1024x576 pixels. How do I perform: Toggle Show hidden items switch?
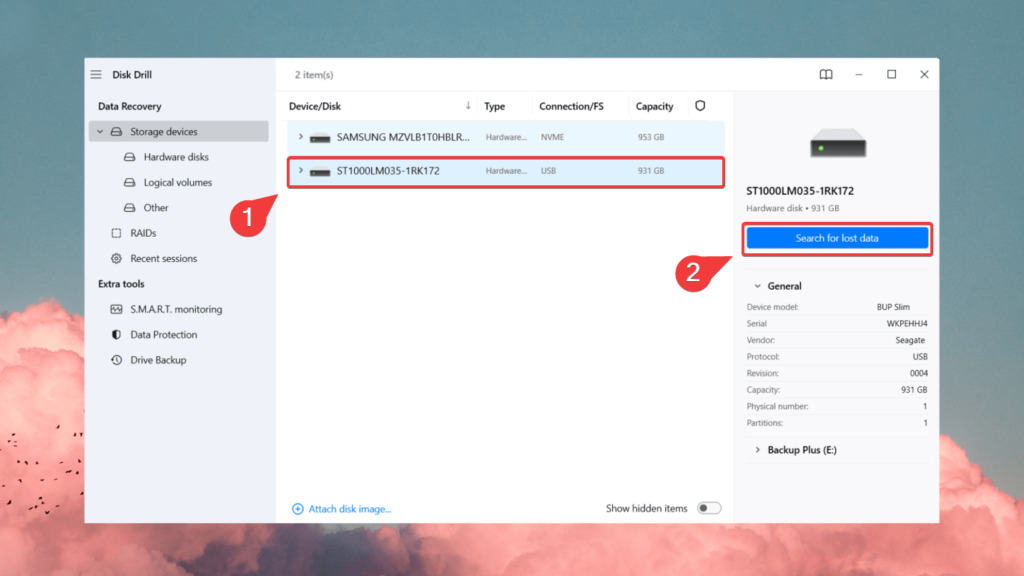coord(709,508)
